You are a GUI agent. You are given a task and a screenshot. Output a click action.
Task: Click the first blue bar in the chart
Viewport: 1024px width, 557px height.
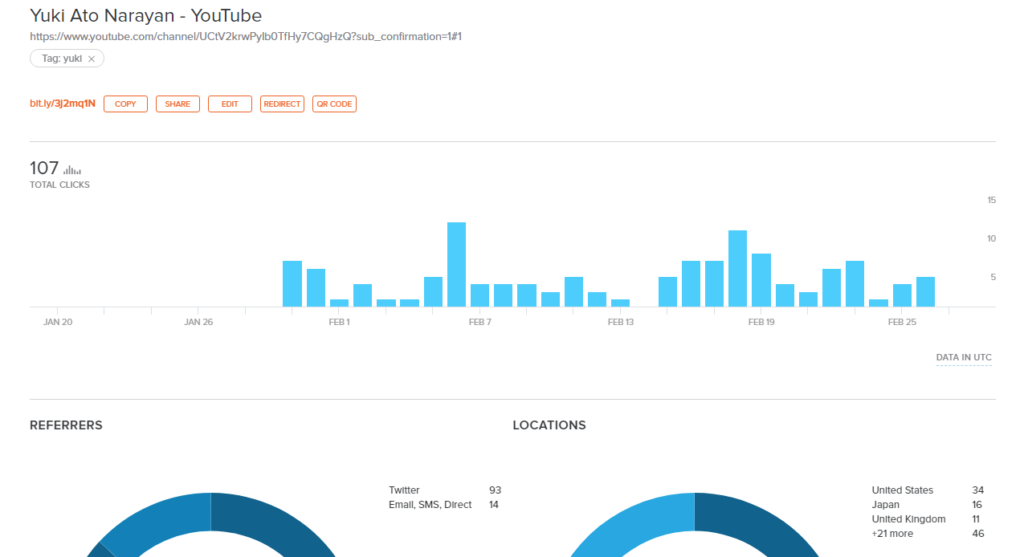click(x=293, y=284)
